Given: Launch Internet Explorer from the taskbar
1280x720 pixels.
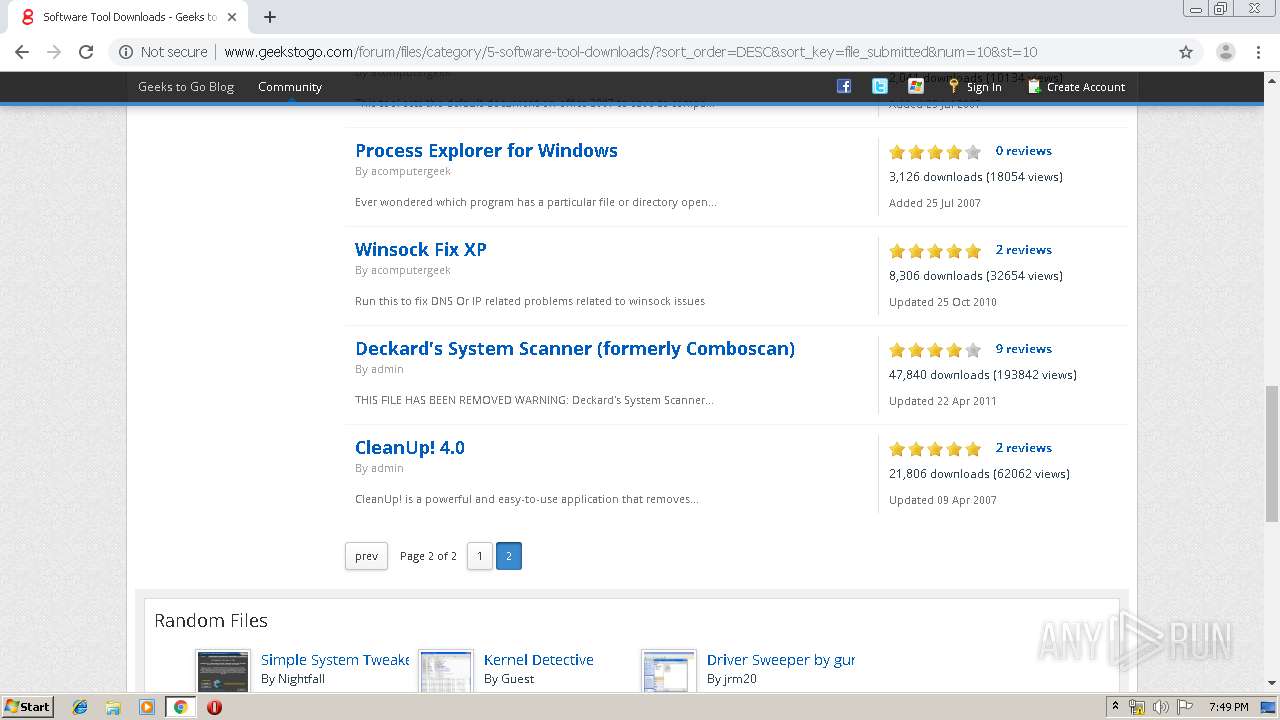Looking at the screenshot, I should pyautogui.click(x=80, y=707).
